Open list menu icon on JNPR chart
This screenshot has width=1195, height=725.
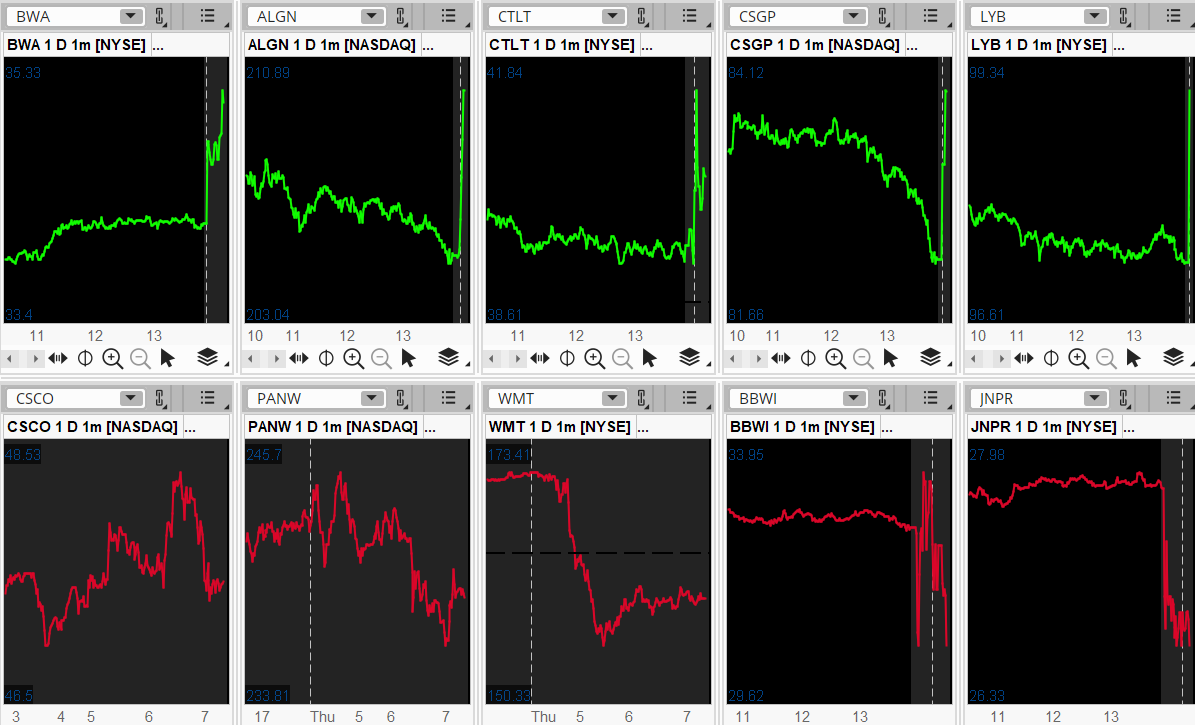1173,398
